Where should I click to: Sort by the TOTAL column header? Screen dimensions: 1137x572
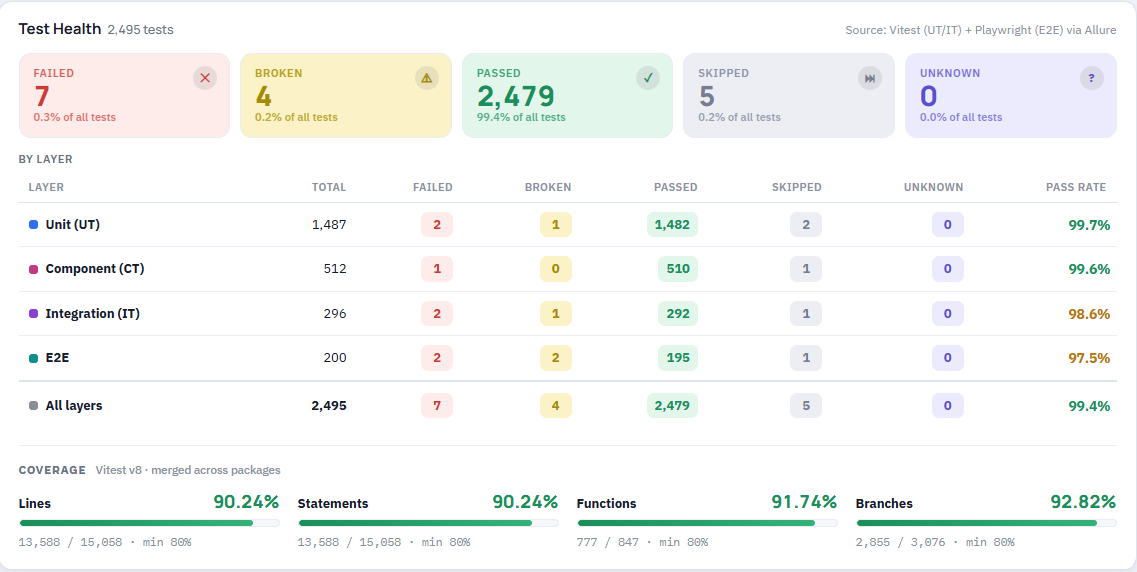pos(328,187)
